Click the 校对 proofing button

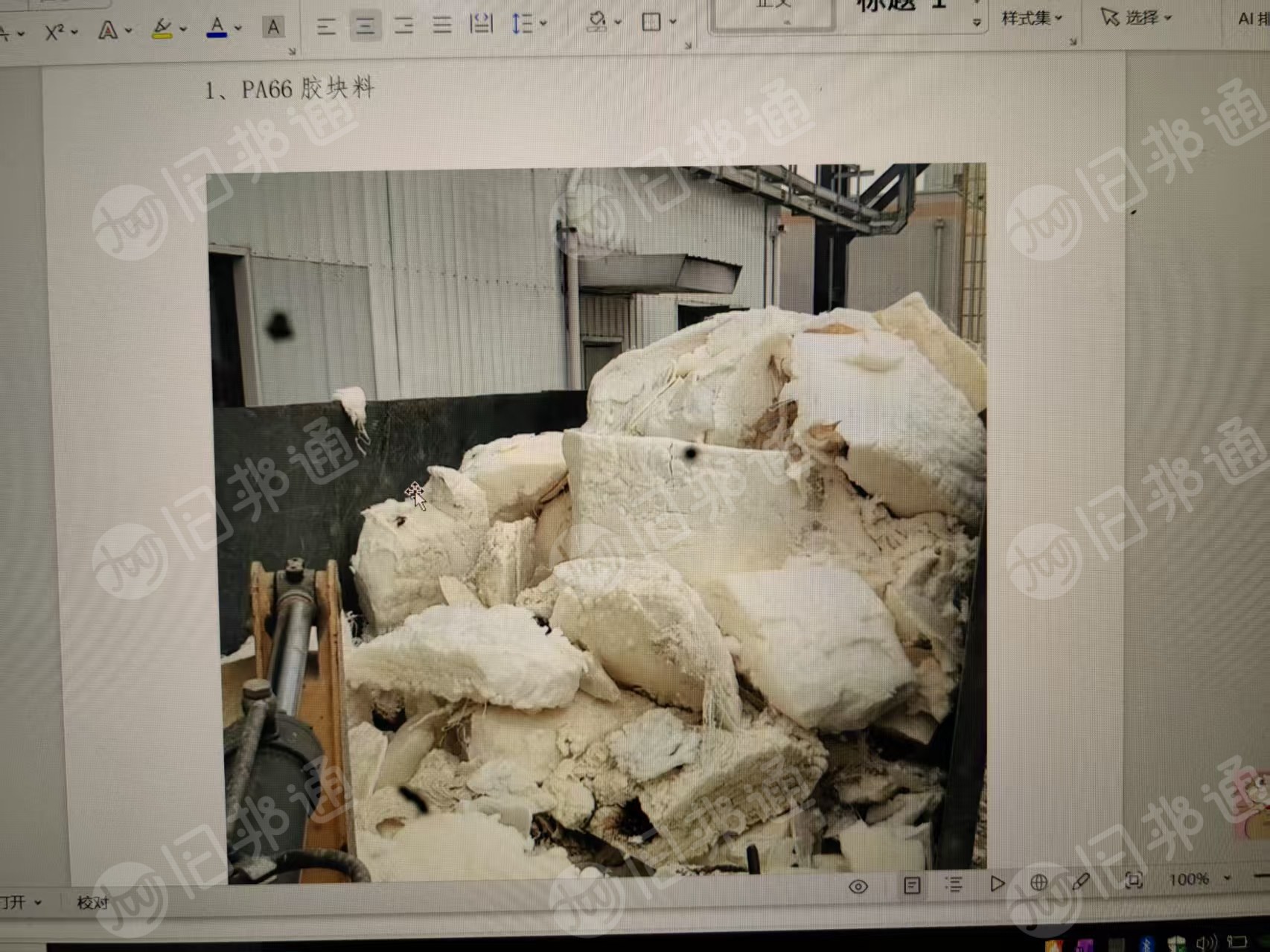(x=92, y=903)
